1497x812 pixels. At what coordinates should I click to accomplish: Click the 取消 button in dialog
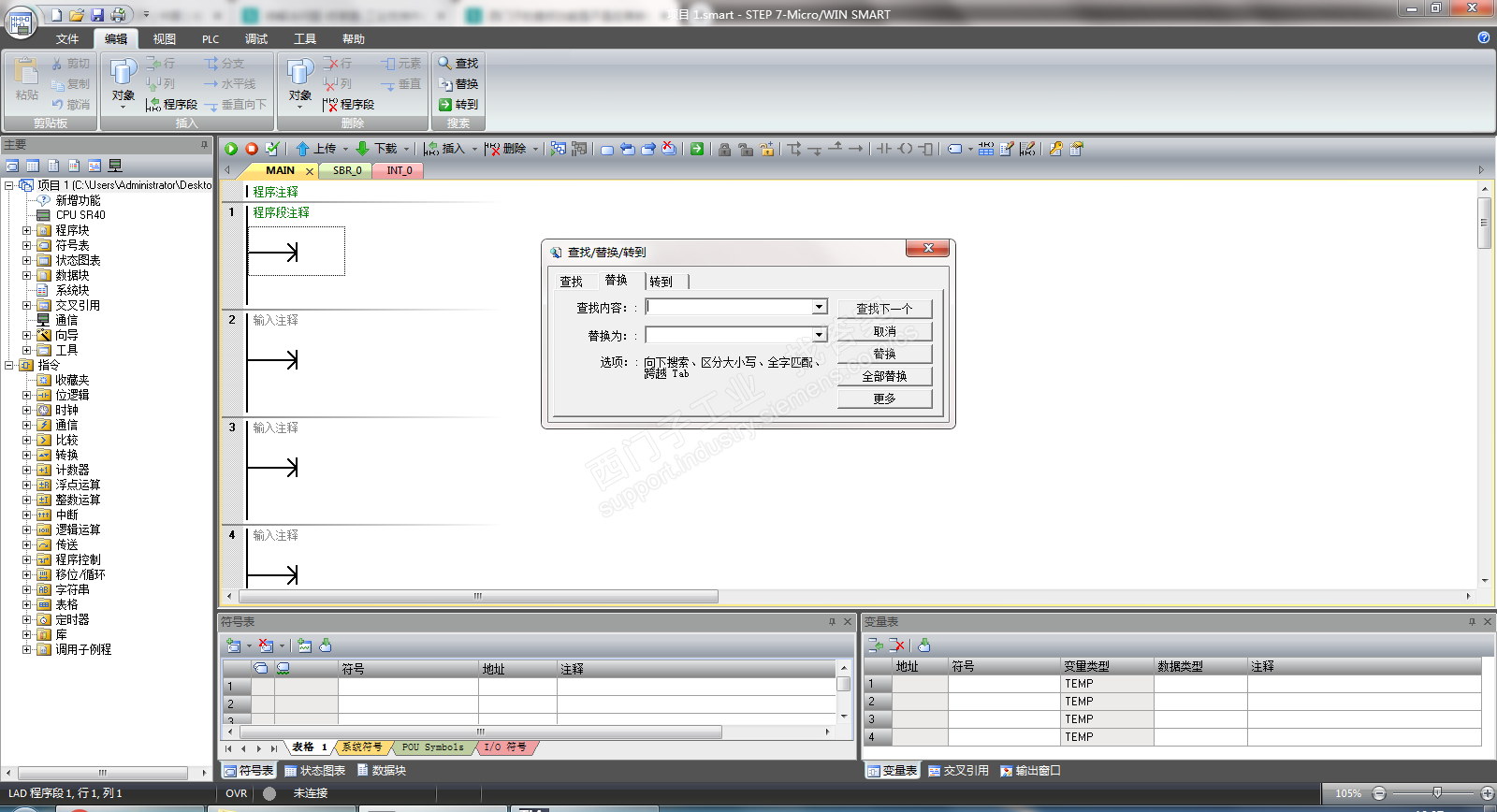884,331
